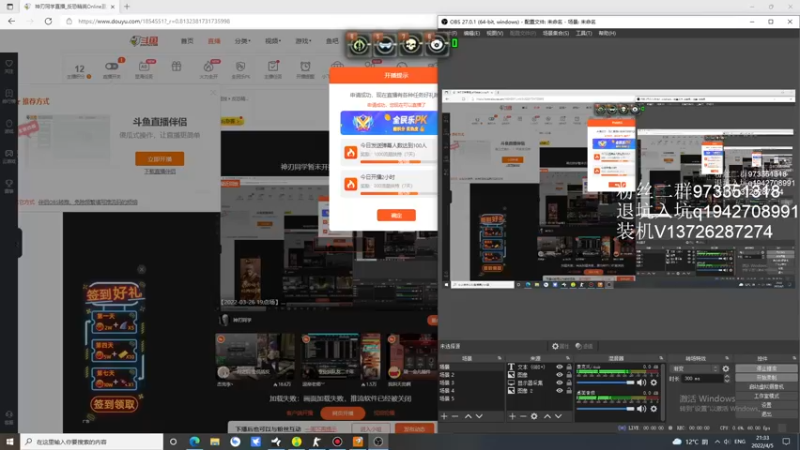Click the skull overlay icon

click(x=410, y=45)
